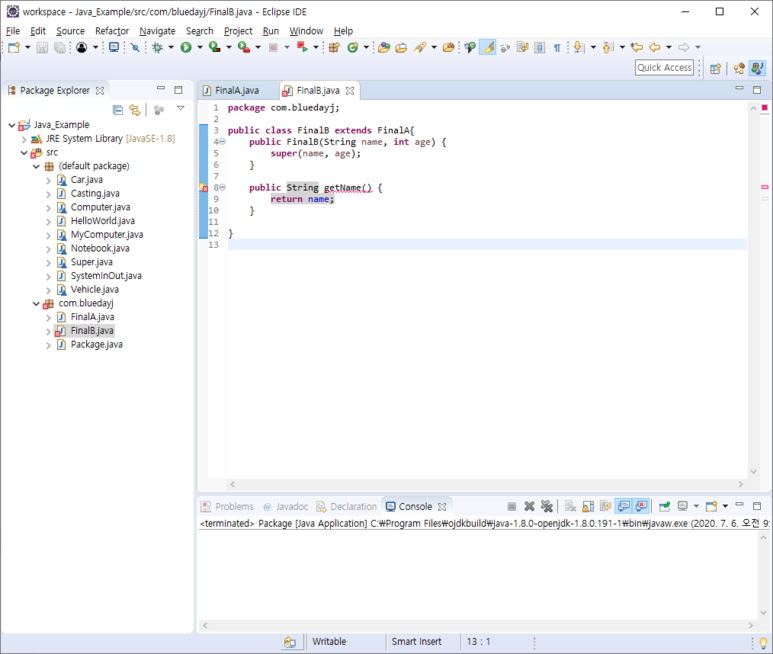Click the Save icon in toolbar
This screenshot has height=654, width=773.
tap(42, 47)
